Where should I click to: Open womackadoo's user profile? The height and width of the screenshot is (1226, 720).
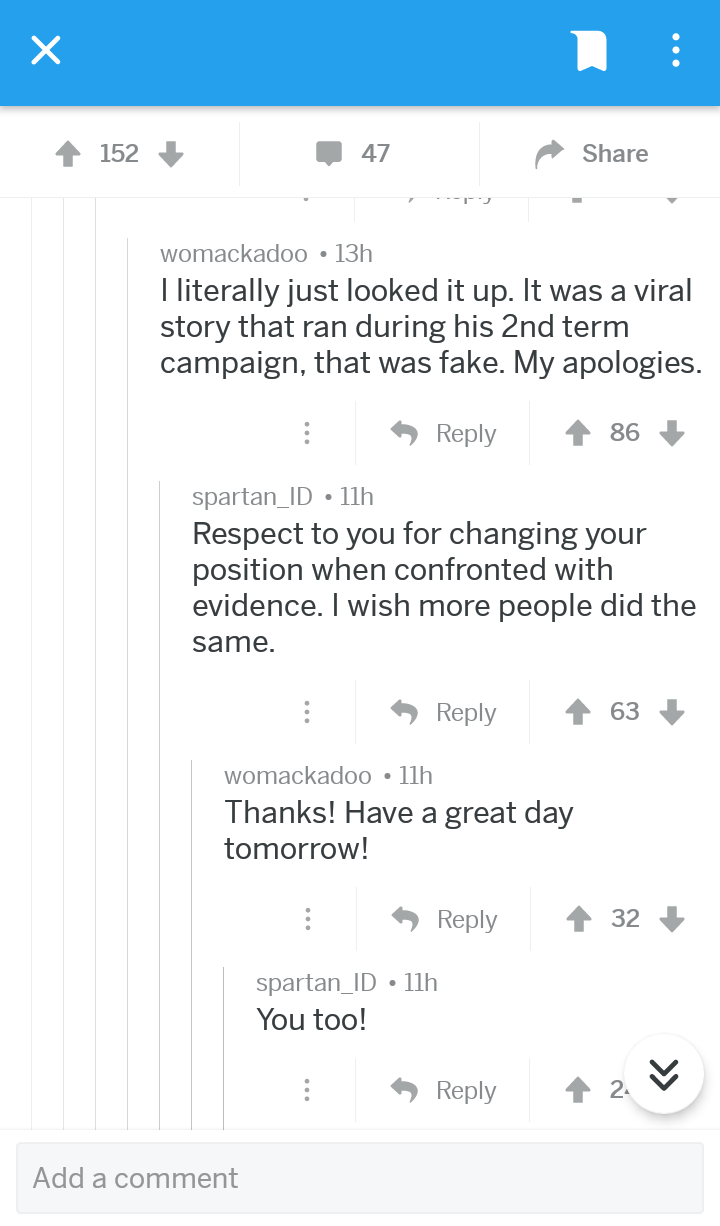click(233, 253)
